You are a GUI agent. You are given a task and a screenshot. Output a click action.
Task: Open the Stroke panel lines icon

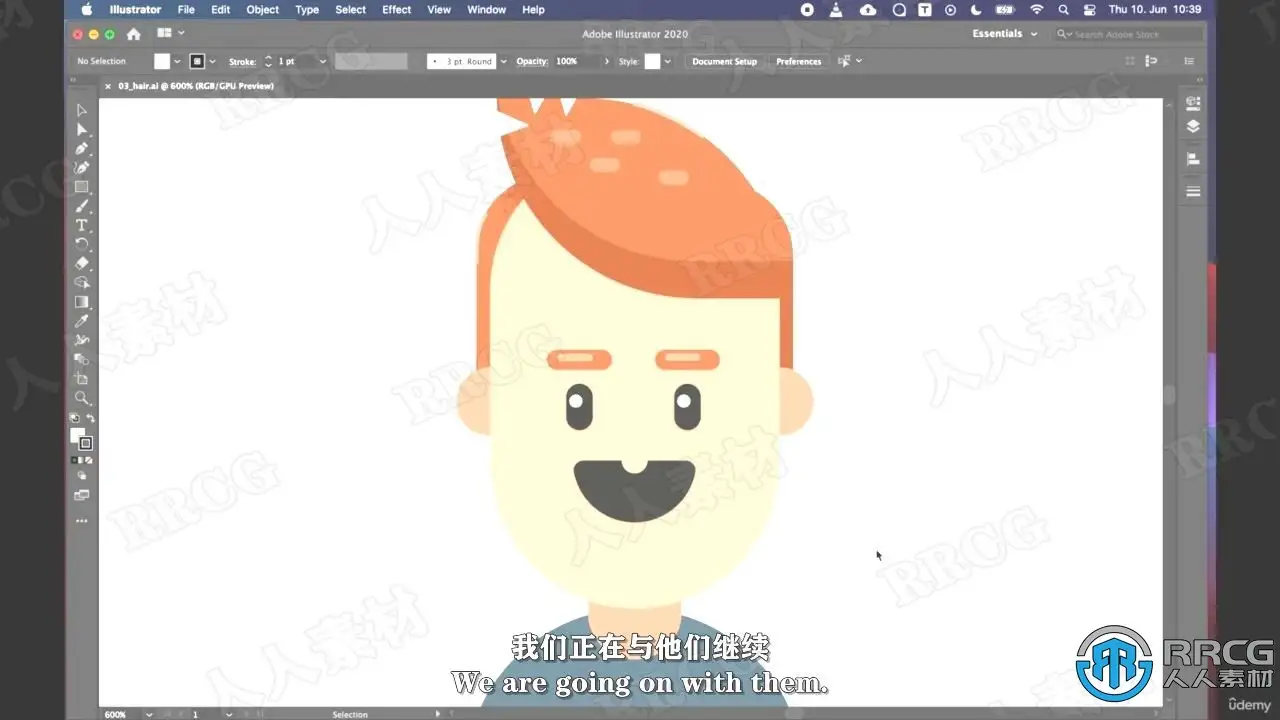(1192, 191)
